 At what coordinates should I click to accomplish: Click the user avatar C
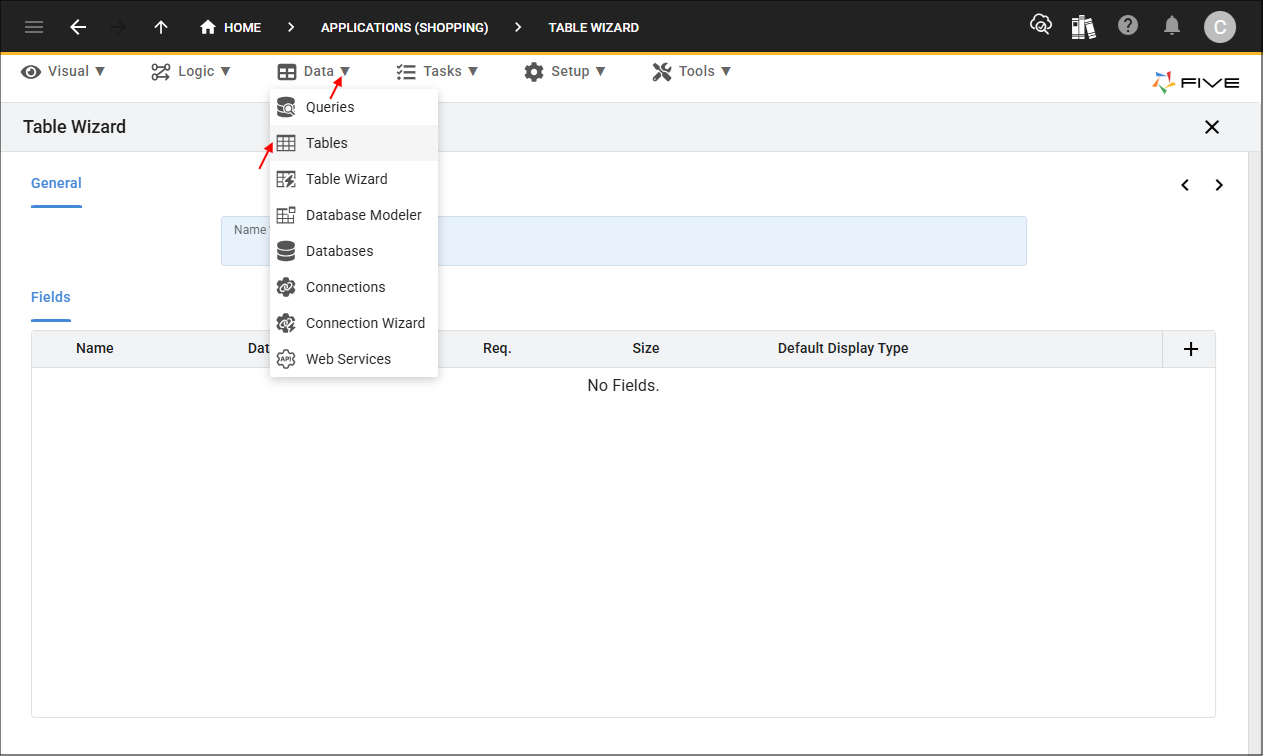click(1219, 27)
